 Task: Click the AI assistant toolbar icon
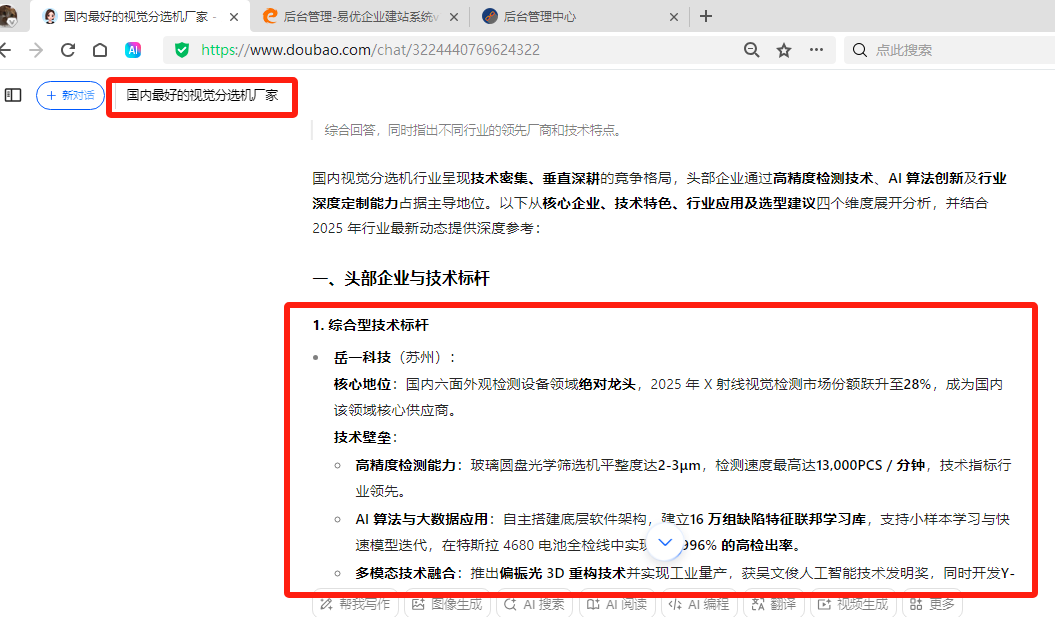pyautogui.click(x=133, y=50)
